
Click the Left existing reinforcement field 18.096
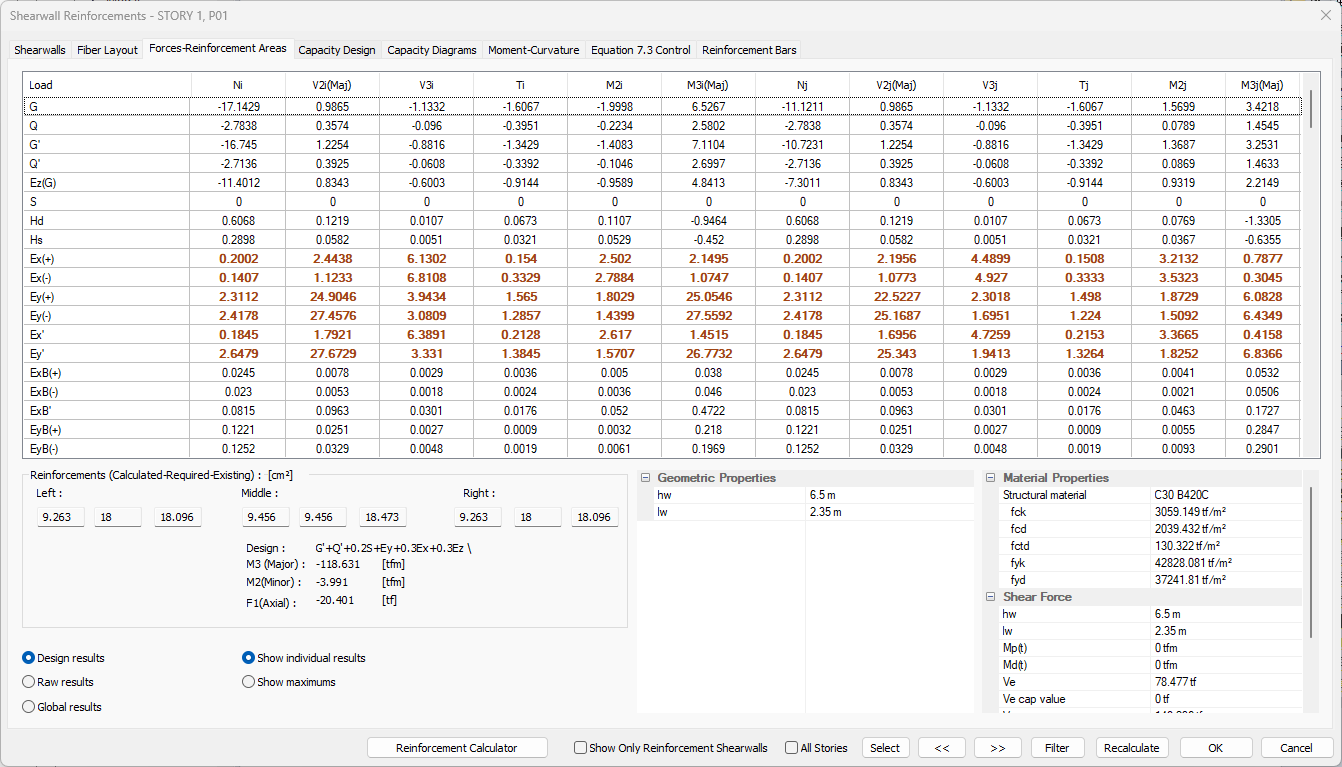pos(178,517)
